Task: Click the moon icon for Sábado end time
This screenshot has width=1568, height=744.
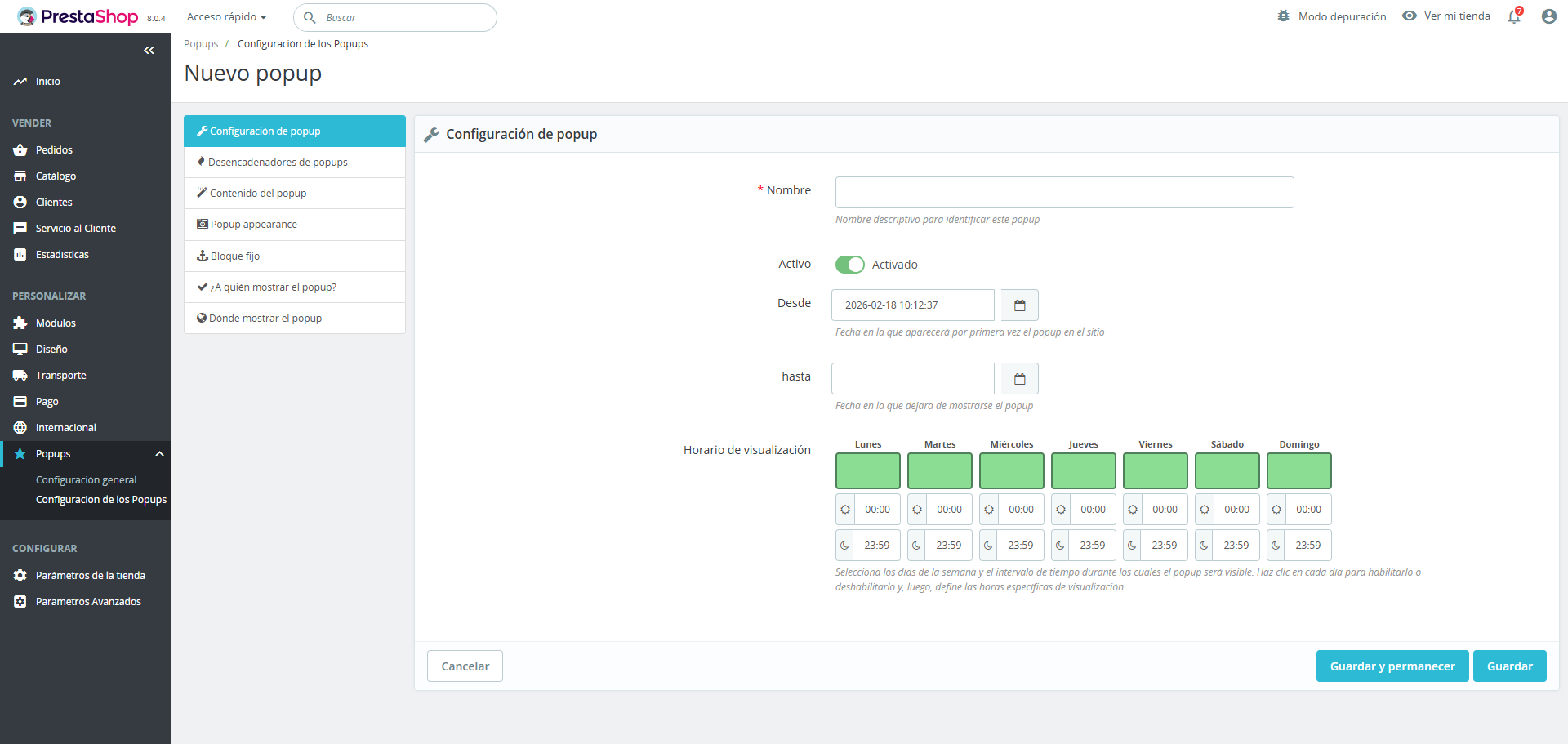Action: [1205, 546]
